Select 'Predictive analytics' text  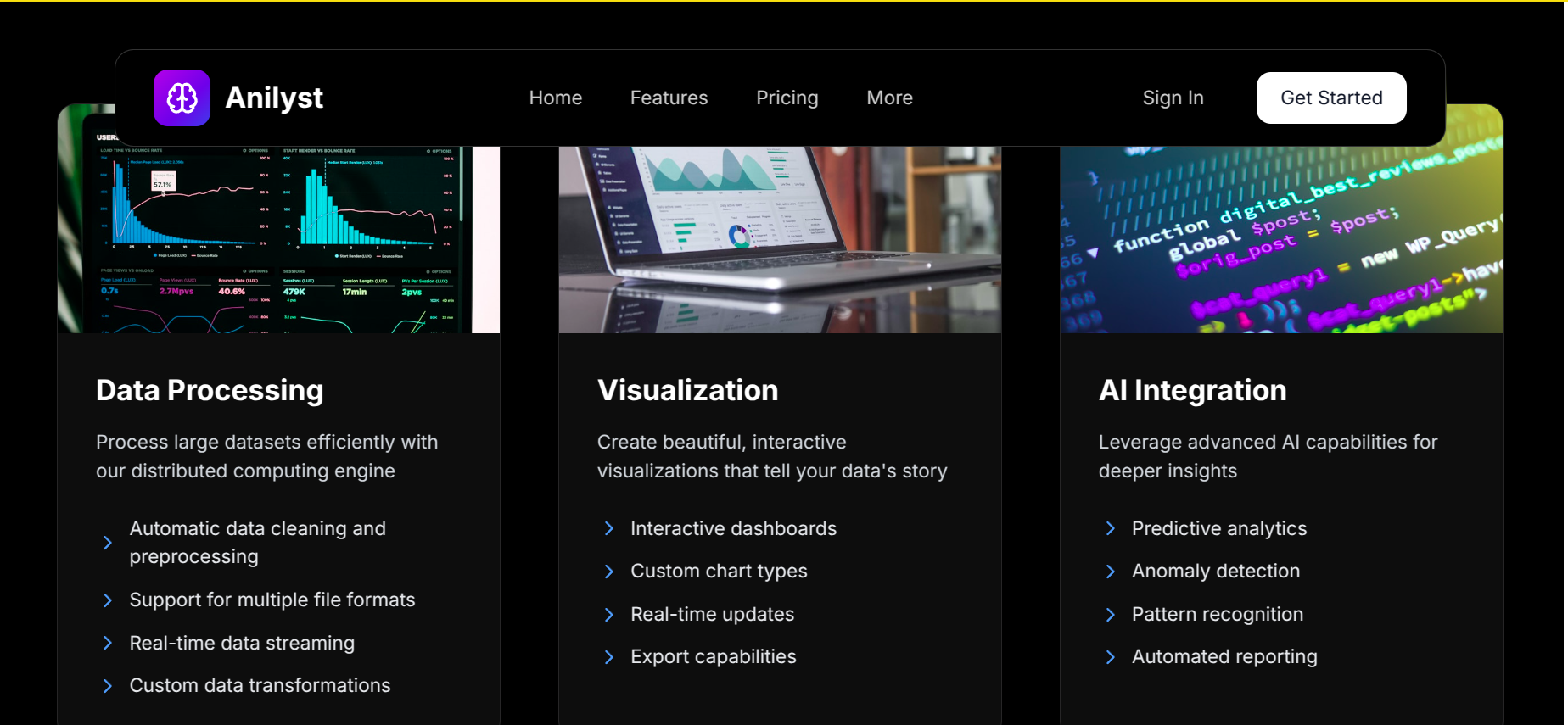click(x=1219, y=529)
